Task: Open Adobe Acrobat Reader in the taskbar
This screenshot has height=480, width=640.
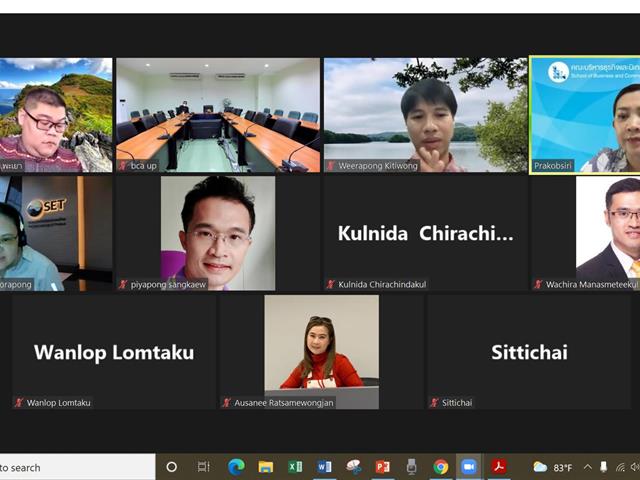Action: [x=498, y=467]
